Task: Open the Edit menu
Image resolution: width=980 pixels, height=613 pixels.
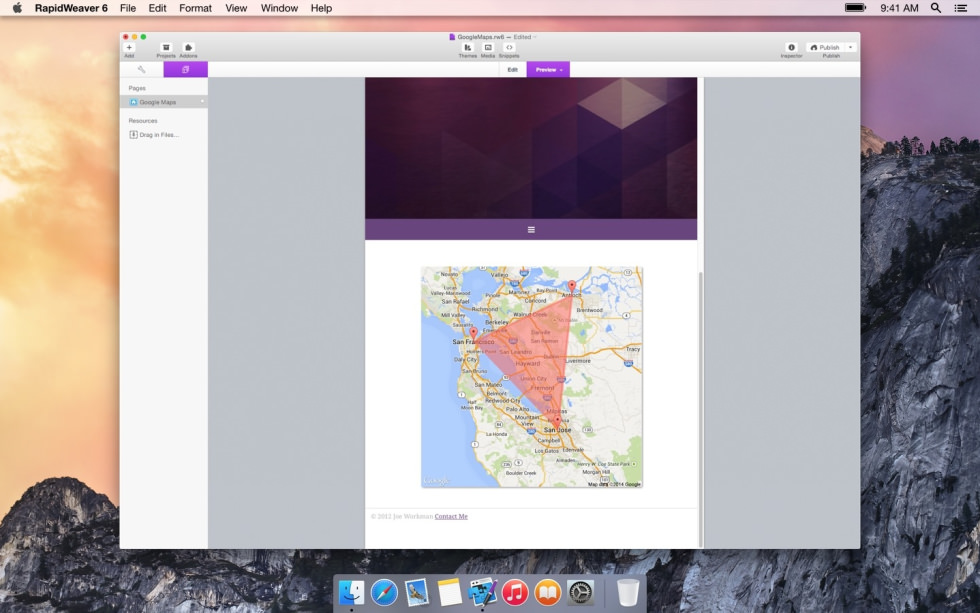Action: click(158, 8)
